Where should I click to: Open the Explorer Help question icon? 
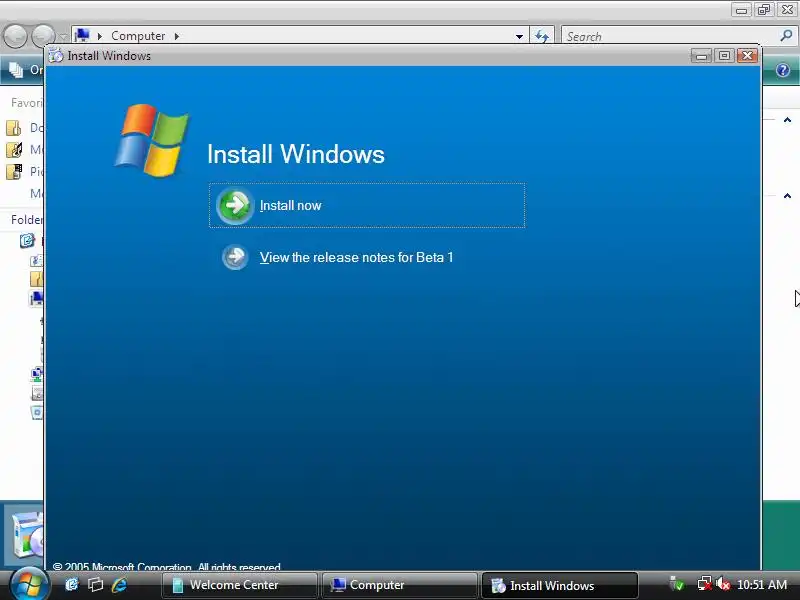point(783,70)
